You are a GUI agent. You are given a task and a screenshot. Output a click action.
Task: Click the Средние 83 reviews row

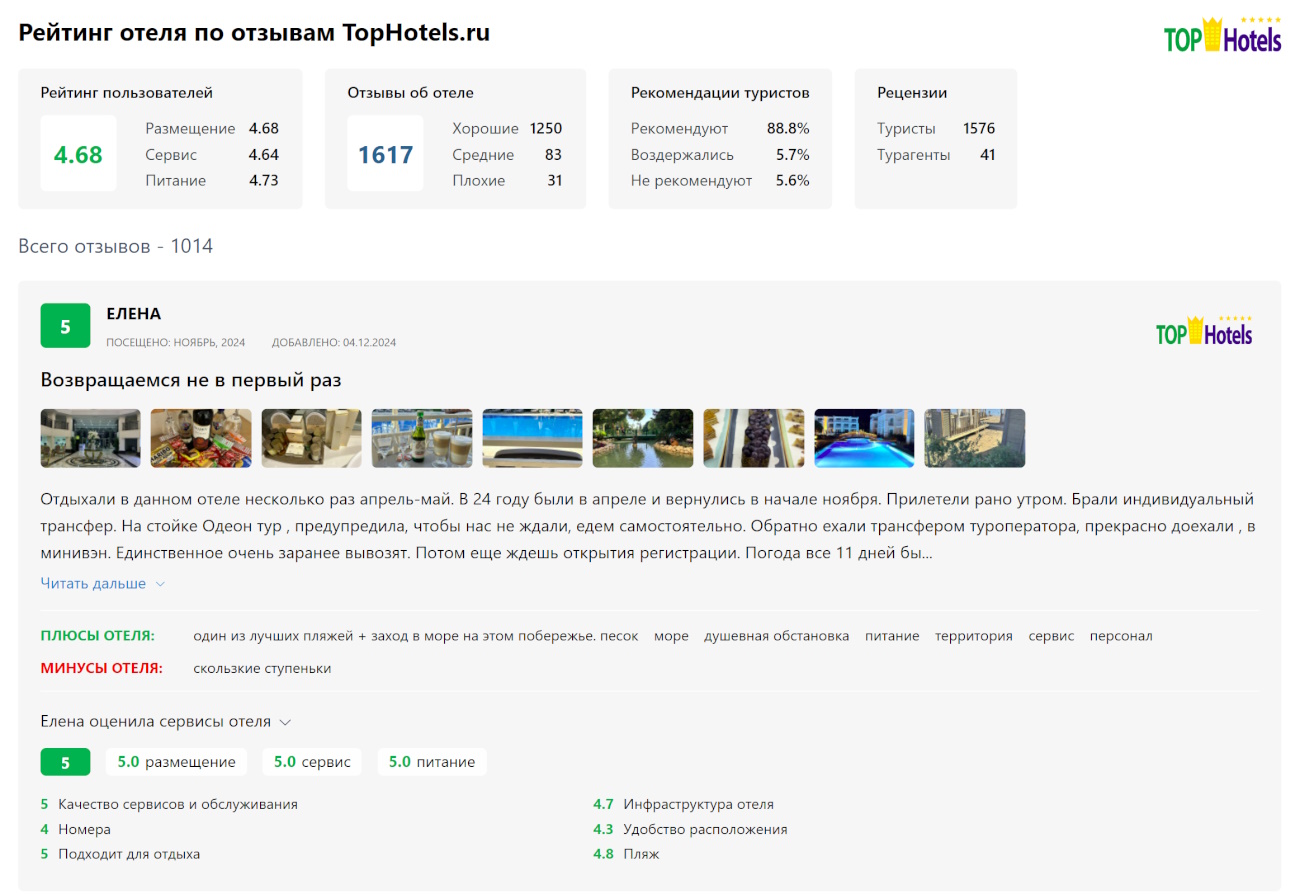[507, 155]
